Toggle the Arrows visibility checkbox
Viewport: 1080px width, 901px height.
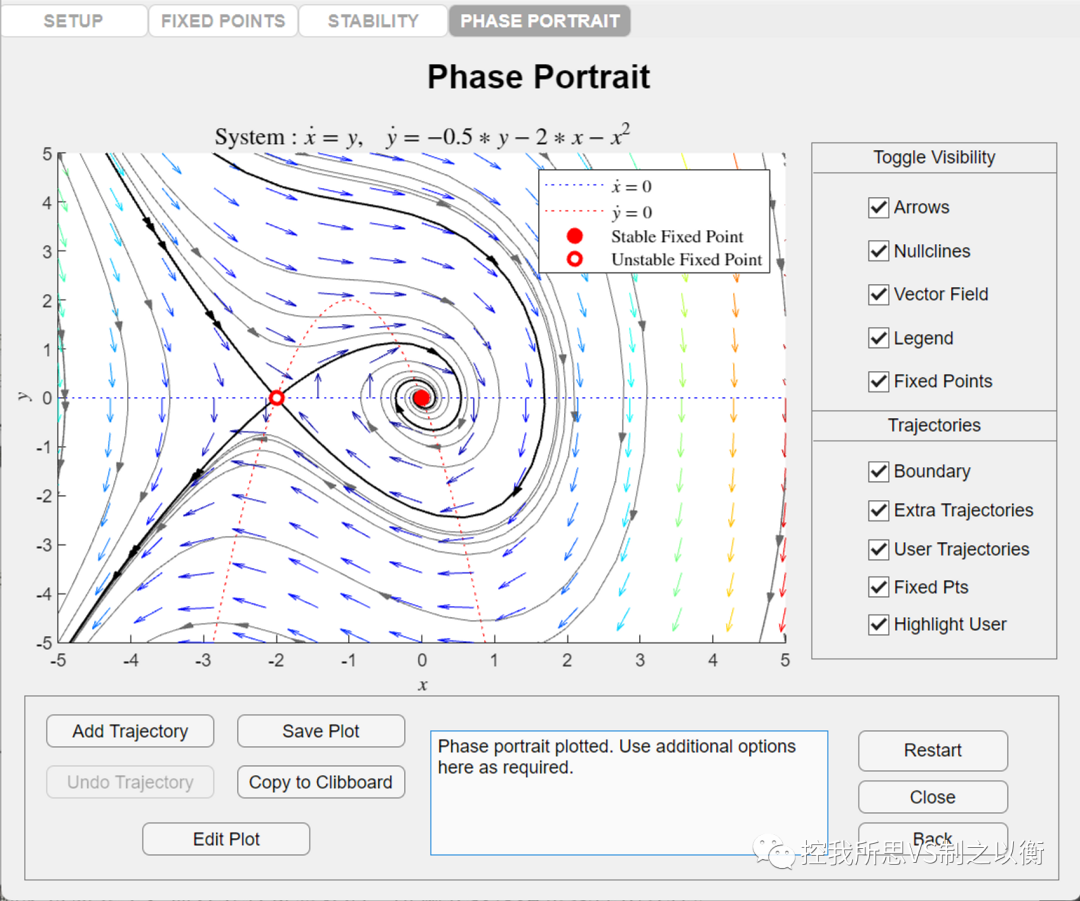[878, 207]
